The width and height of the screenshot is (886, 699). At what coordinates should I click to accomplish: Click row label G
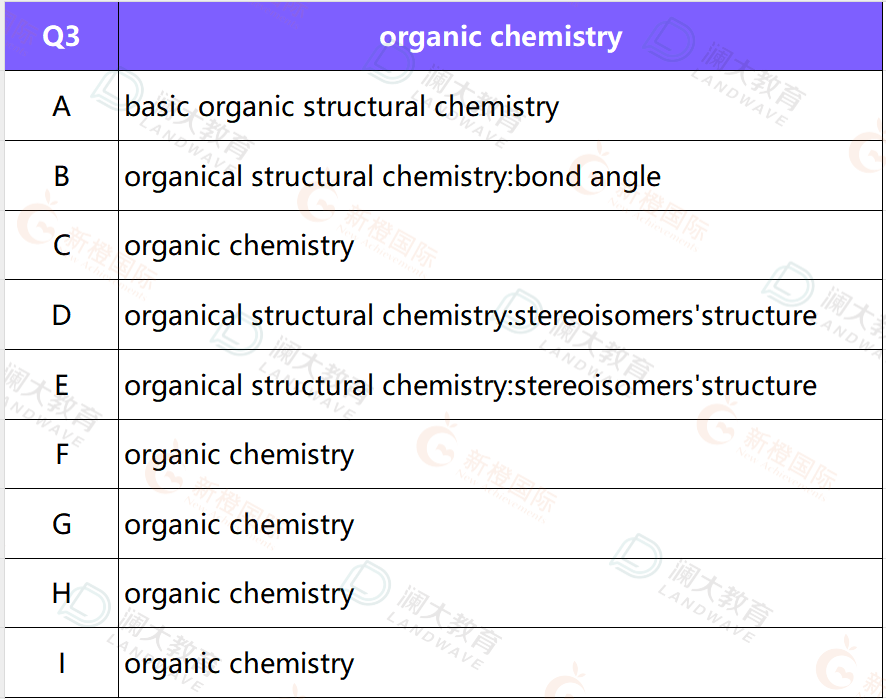(x=62, y=524)
